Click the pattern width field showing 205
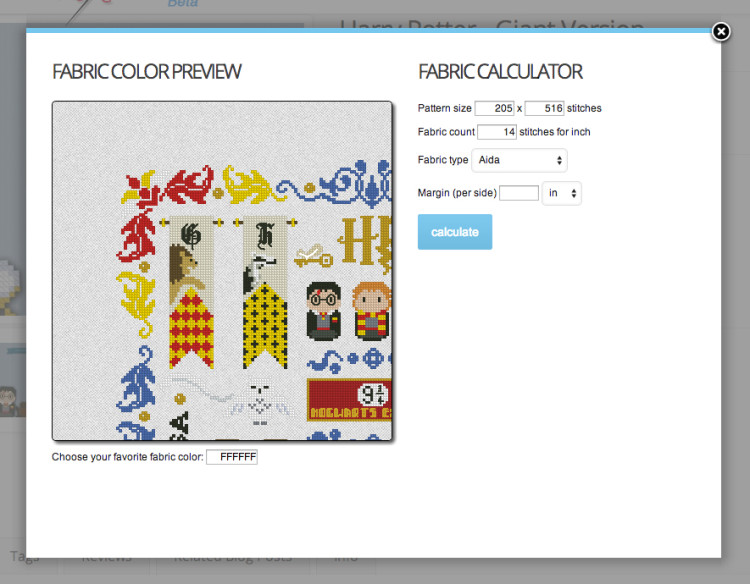750x584 pixels. point(495,108)
